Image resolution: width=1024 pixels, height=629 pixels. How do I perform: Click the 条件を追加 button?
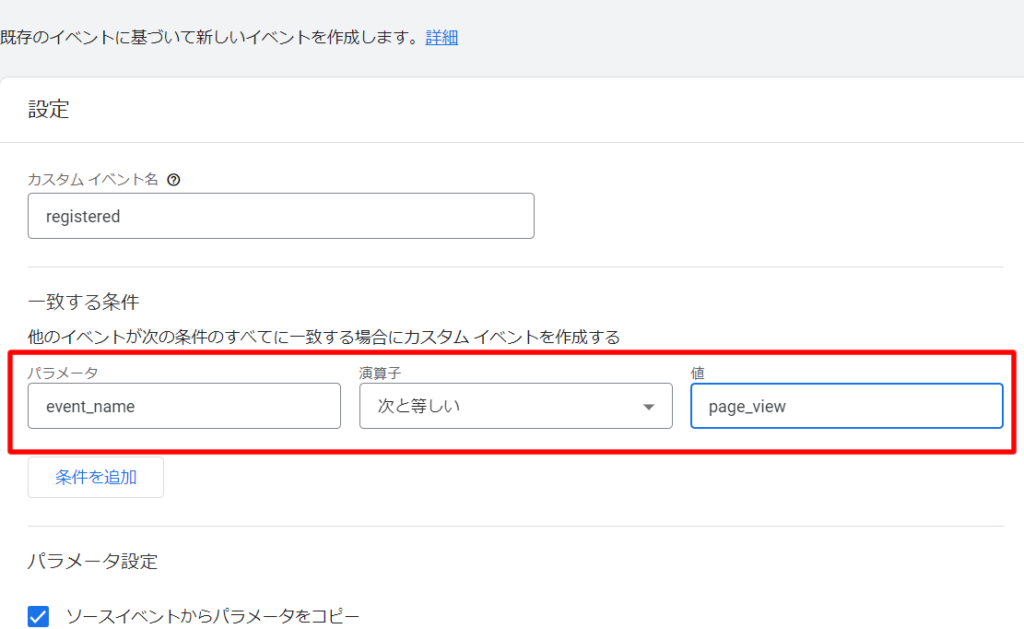95,477
